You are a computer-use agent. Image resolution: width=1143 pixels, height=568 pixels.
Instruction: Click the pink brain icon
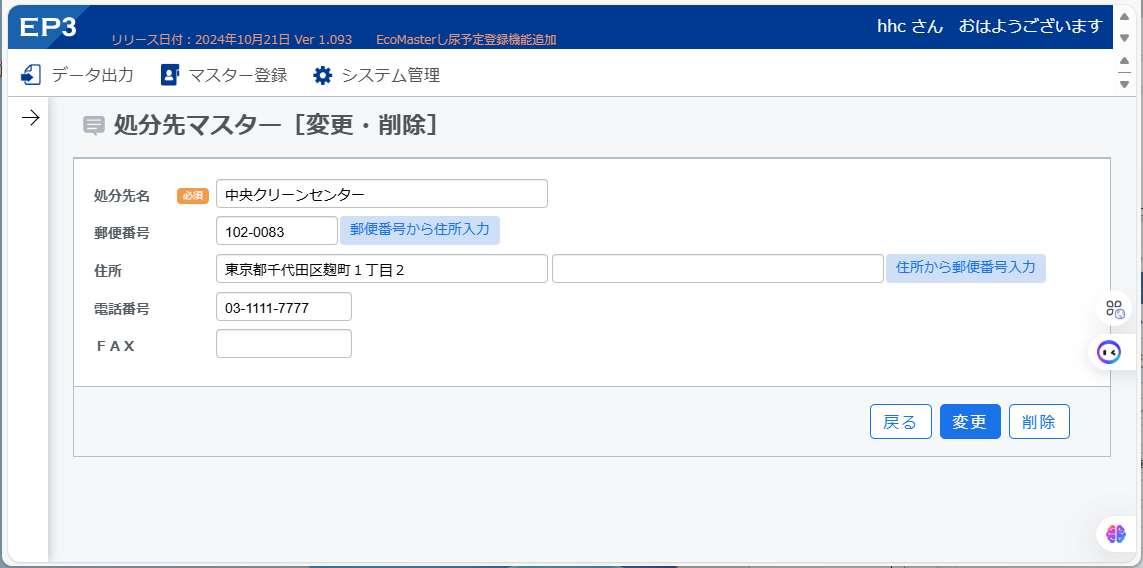1115,534
